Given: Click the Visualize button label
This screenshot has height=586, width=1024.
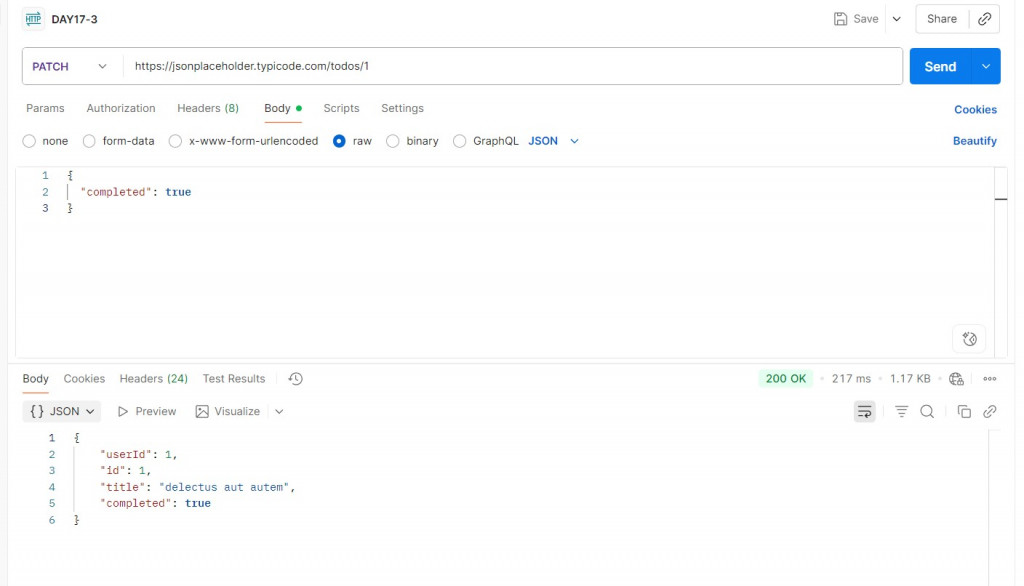Looking at the screenshot, I should pos(237,412).
